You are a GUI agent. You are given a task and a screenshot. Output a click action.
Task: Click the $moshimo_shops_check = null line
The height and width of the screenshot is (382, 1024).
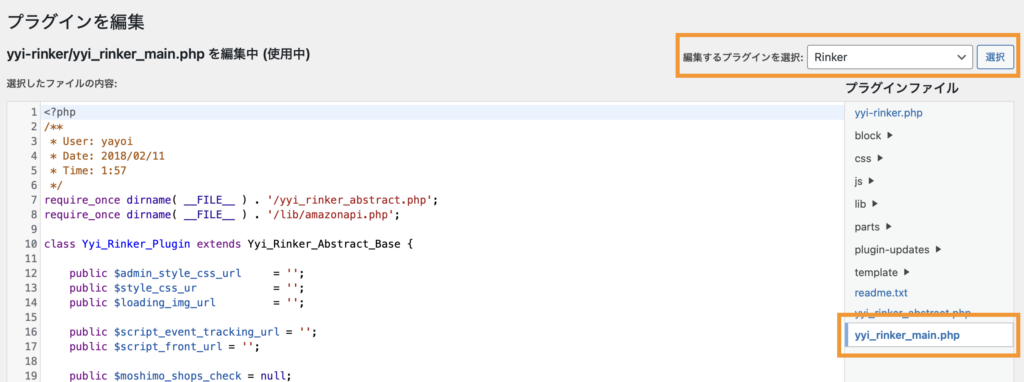coord(180,375)
